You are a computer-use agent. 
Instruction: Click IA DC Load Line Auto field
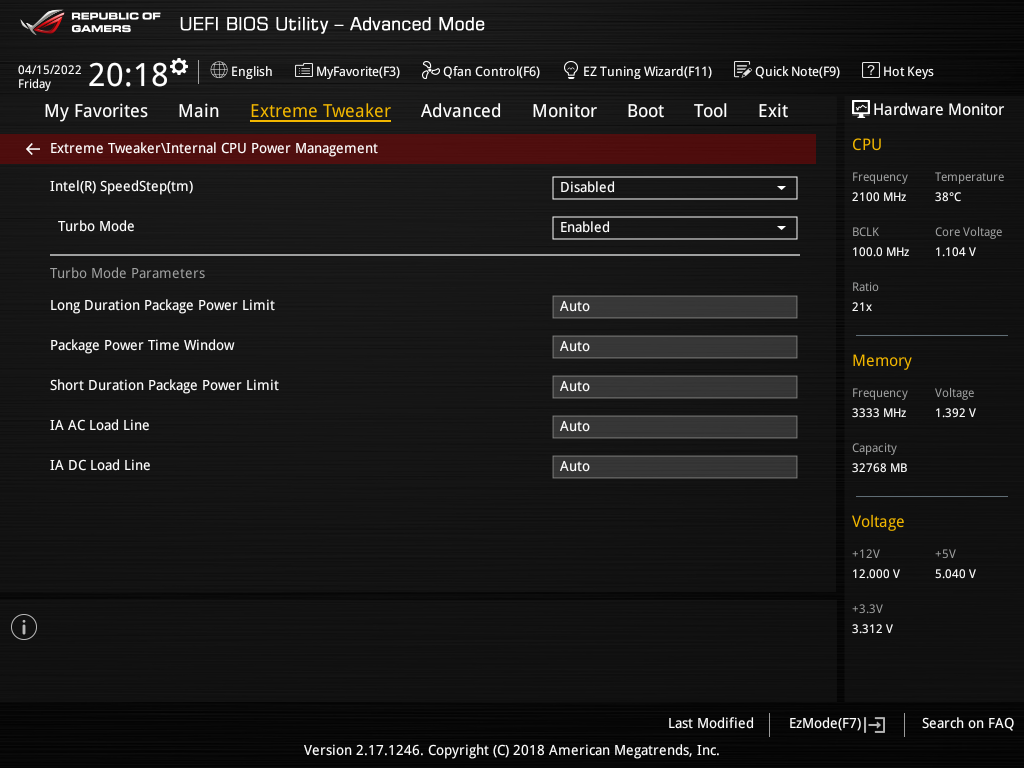click(x=675, y=467)
